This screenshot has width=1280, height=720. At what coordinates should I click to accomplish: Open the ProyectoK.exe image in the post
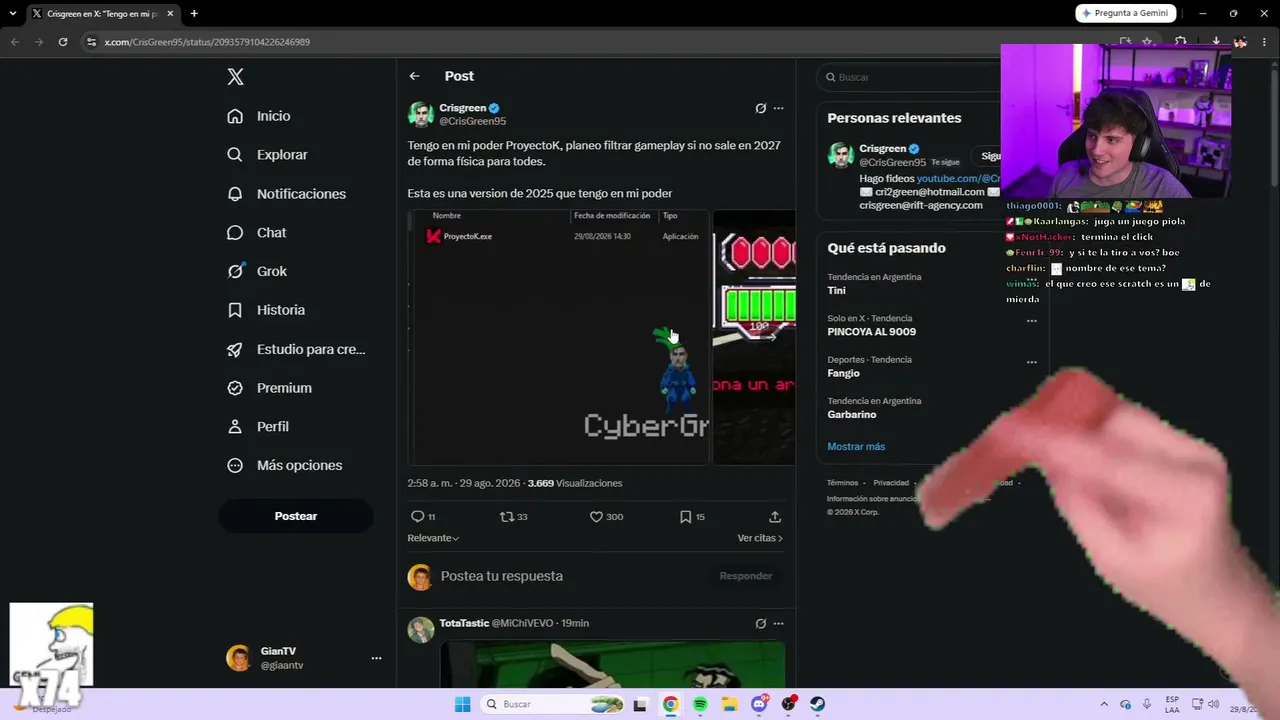pos(558,337)
